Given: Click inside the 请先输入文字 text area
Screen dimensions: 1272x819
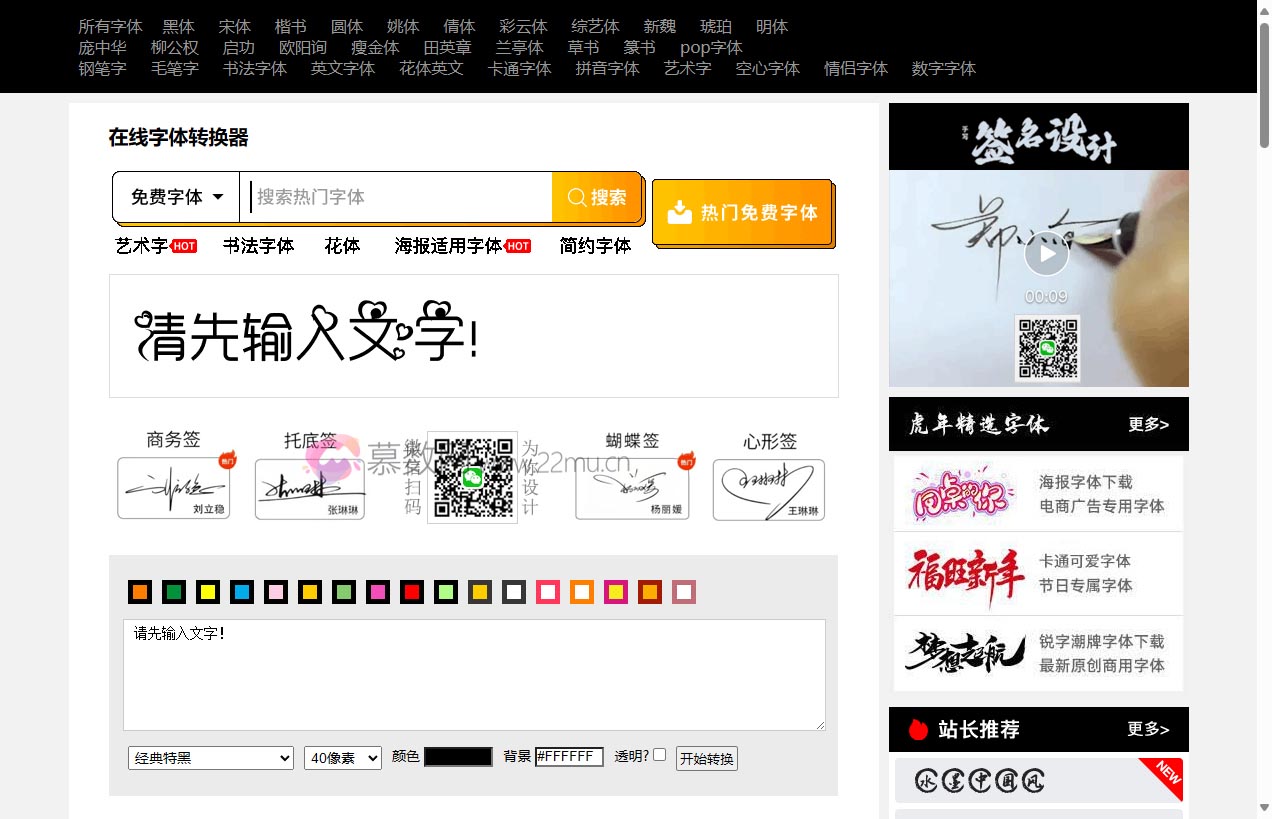Looking at the screenshot, I should point(474,674).
